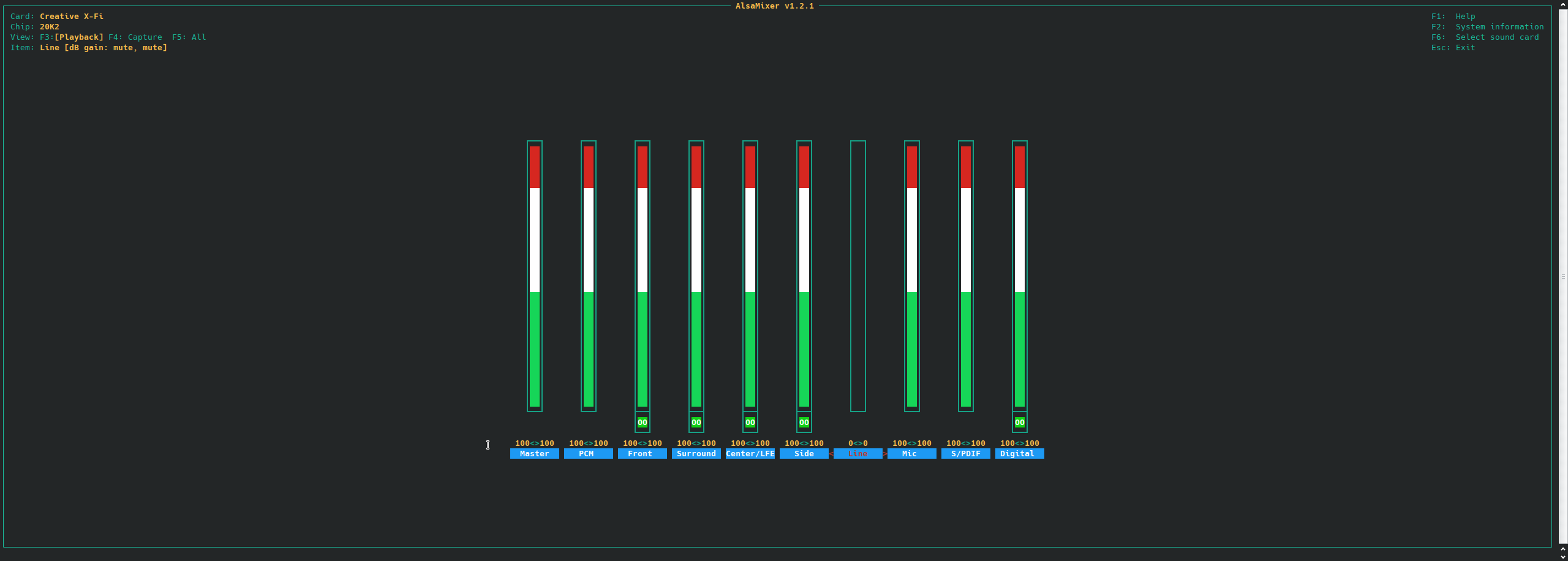1568x561 pixels.
Task: Click the Chip value 20K2
Action: click(50, 27)
